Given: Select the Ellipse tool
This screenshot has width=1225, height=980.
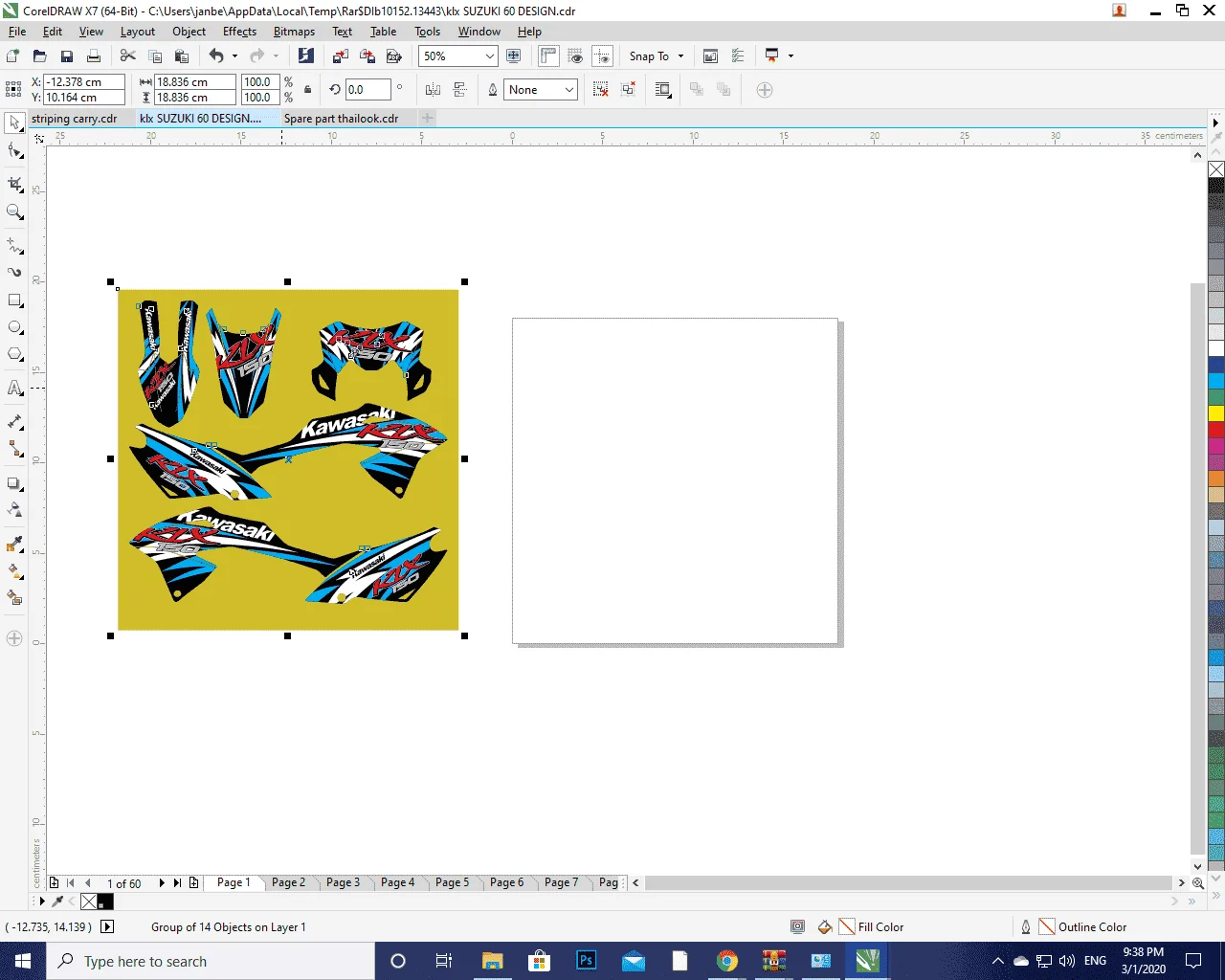Looking at the screenshot, I should (x=14, y=327).
